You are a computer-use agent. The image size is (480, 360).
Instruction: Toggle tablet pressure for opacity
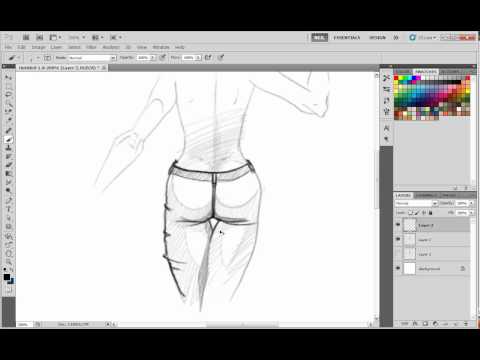point(162,58)
